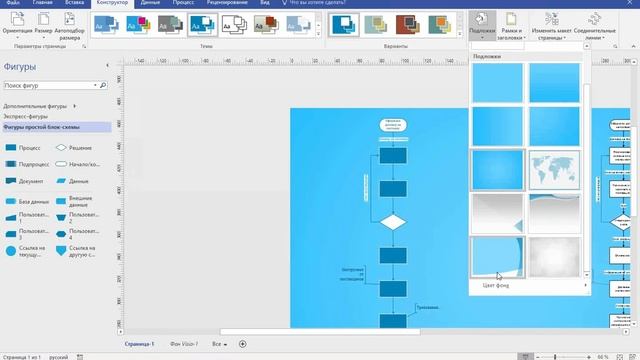Apply the gray theme thumbnail
Image resolution: width=640 pixels, height=360 pixels.
coord(170,25)
